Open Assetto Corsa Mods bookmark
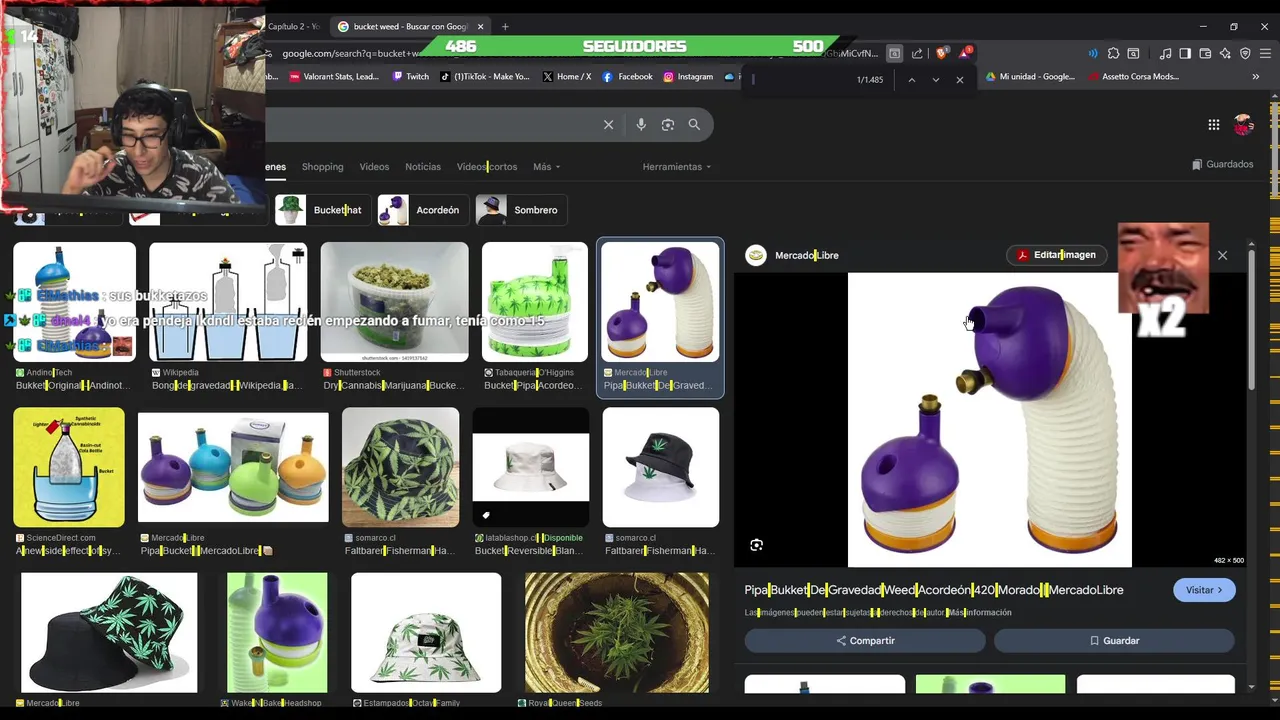This screenshot has height=720, width=1280. [1134, 76]
